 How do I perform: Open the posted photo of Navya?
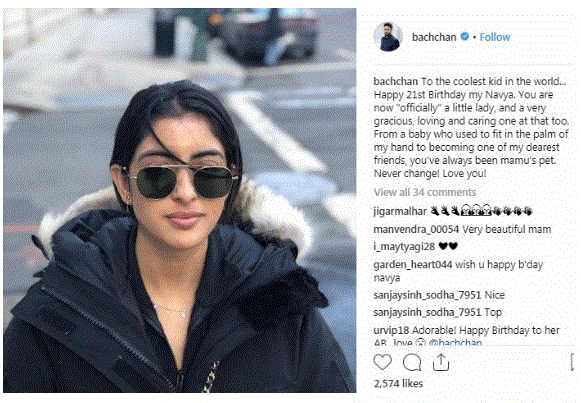point(180,200)
